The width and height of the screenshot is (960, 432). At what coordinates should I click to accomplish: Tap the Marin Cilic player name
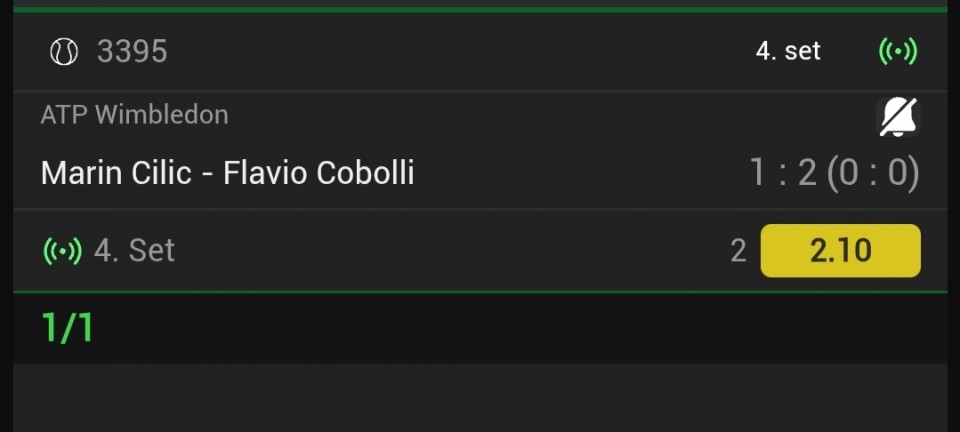click(x=116, y=173)
